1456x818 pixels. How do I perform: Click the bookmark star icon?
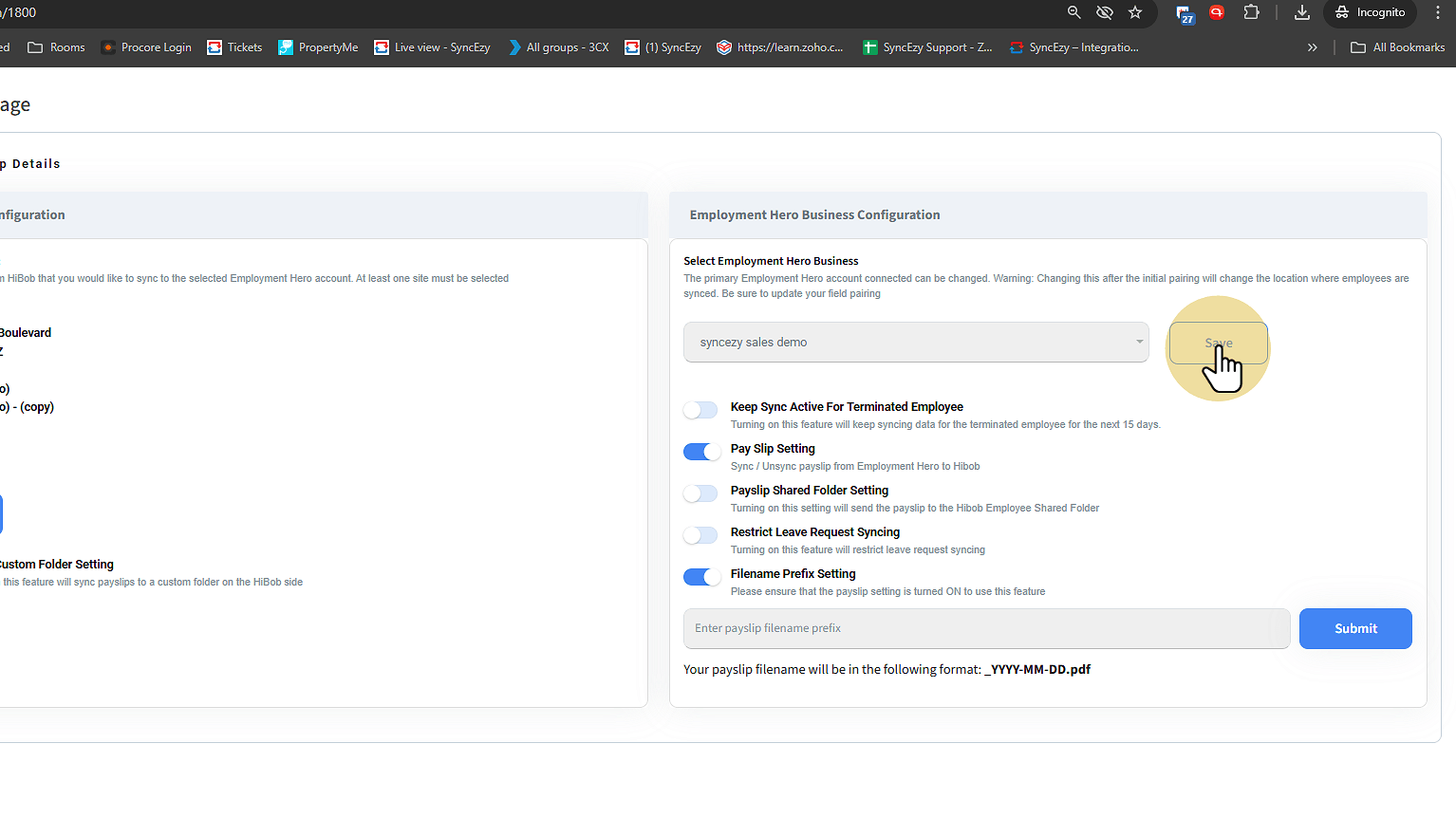[x=1135, y=12]
